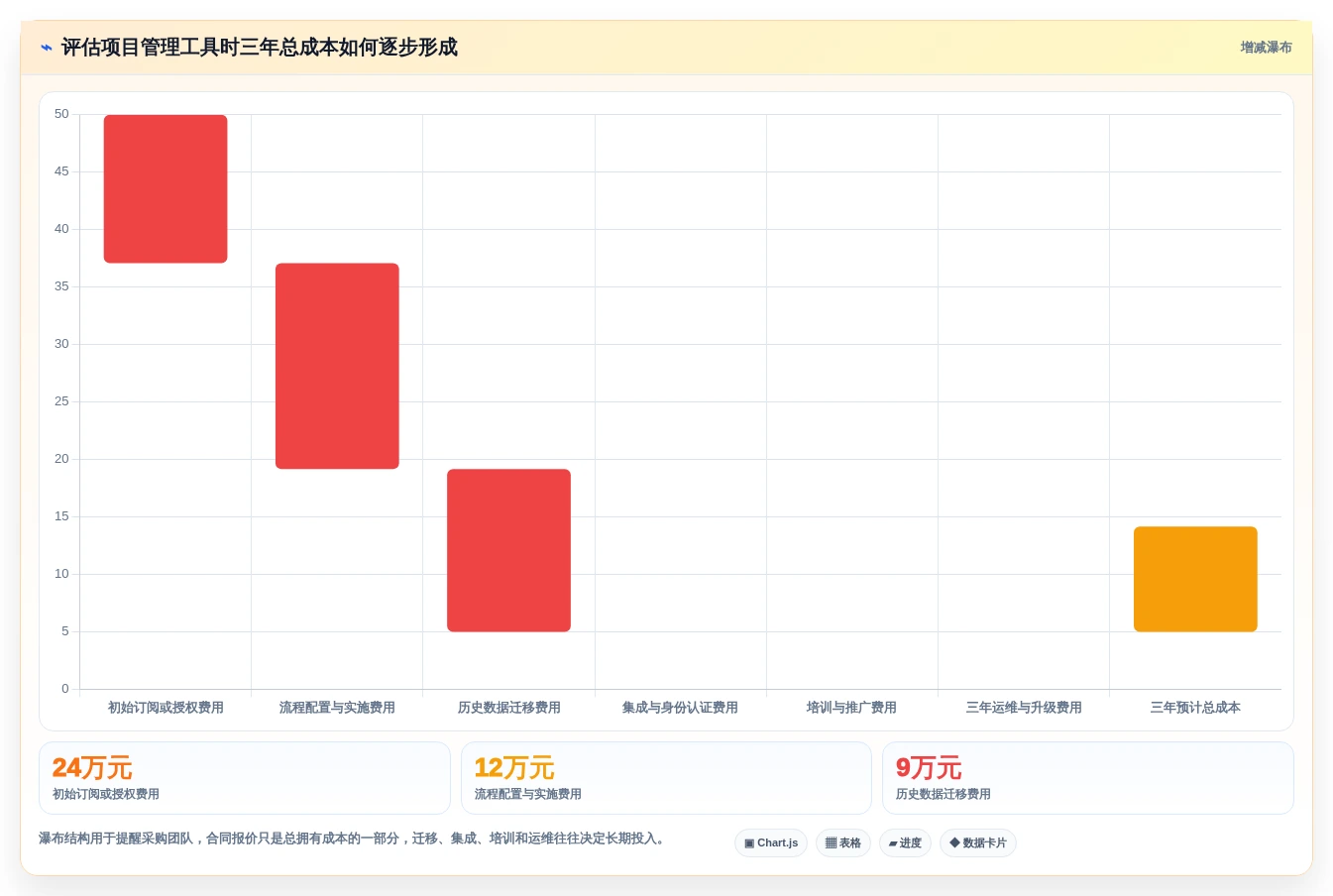
Task: Select the orange bar for 三年预计总成本
Action: (x=1195, y=579)
